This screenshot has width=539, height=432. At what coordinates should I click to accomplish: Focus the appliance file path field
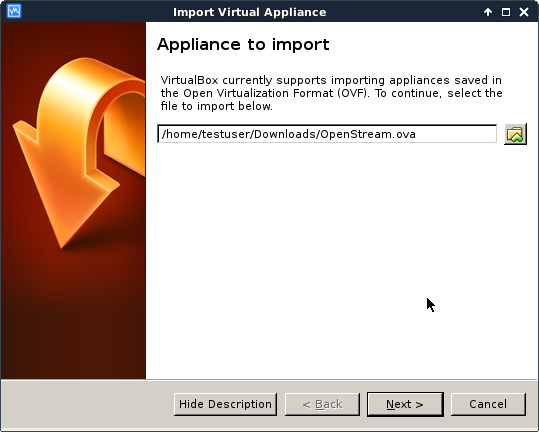click(x=327, y=134)
